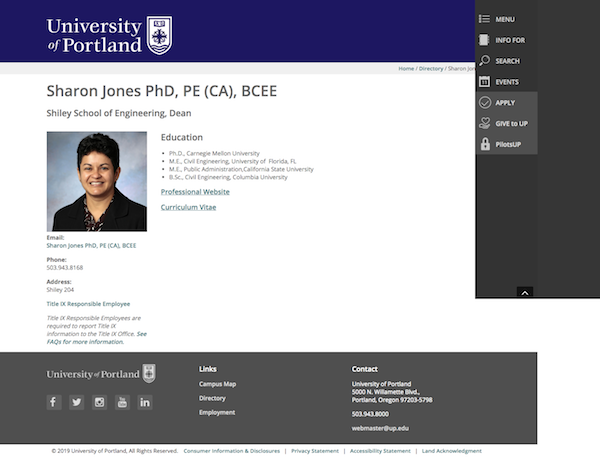Image resolution: width=600 pixels, height=457 pixels.
Task: Click Sharon Jones PhD page heading
Action: (161, 91)
